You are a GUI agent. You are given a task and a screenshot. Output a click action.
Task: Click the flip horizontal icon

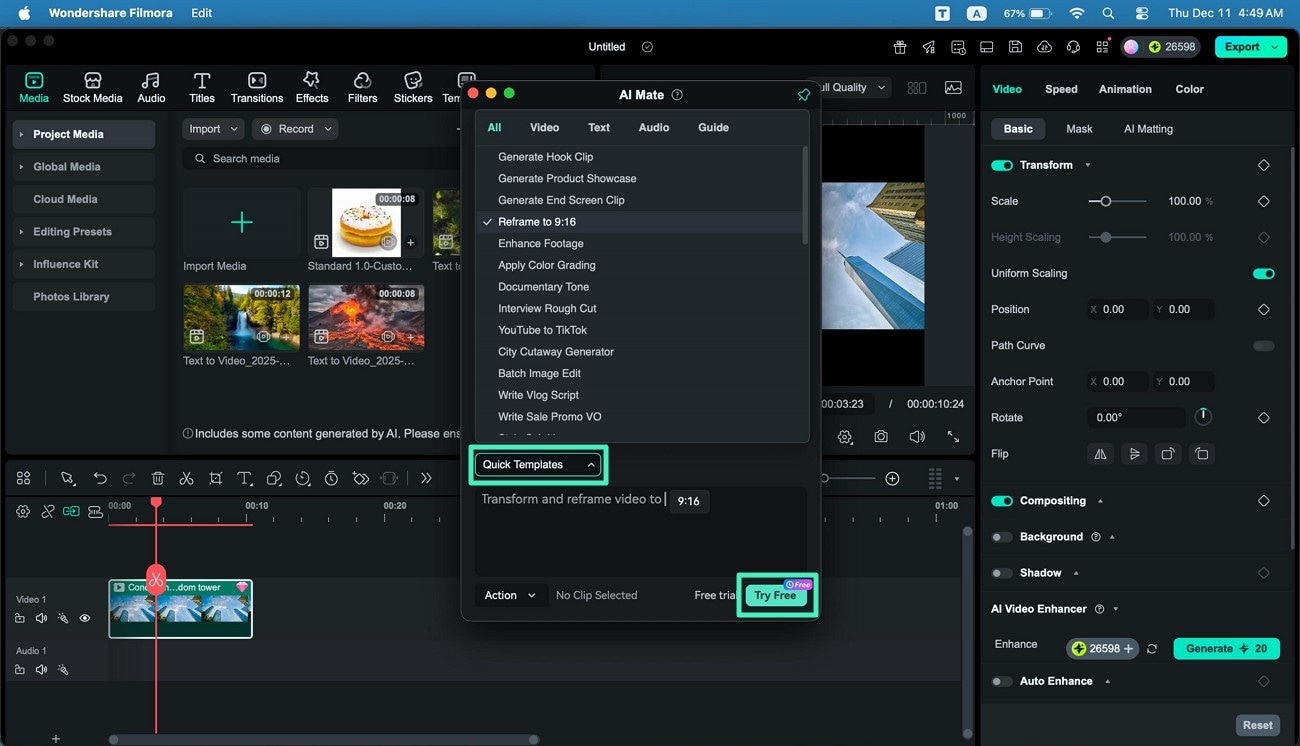coord(1100,454)
